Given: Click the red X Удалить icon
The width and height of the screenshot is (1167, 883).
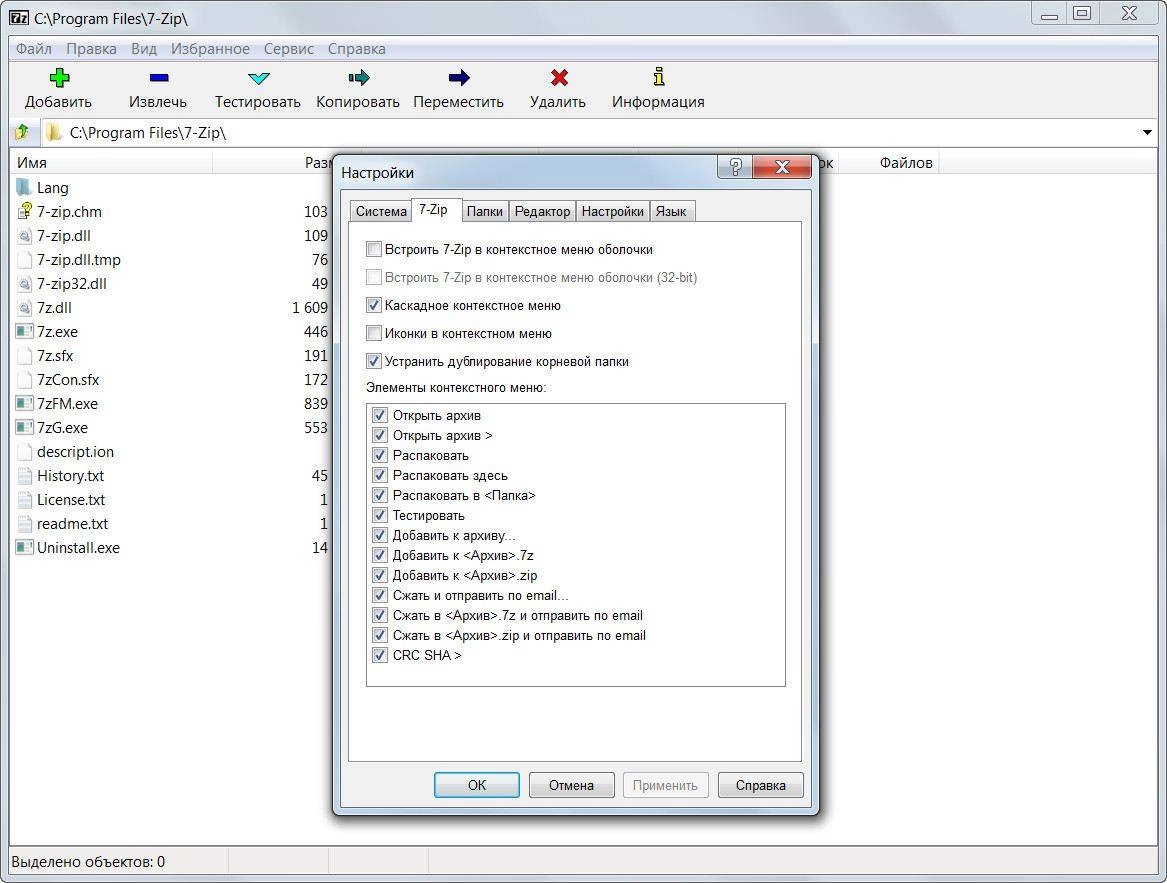Looking at the screenshot, I should 559,77.
